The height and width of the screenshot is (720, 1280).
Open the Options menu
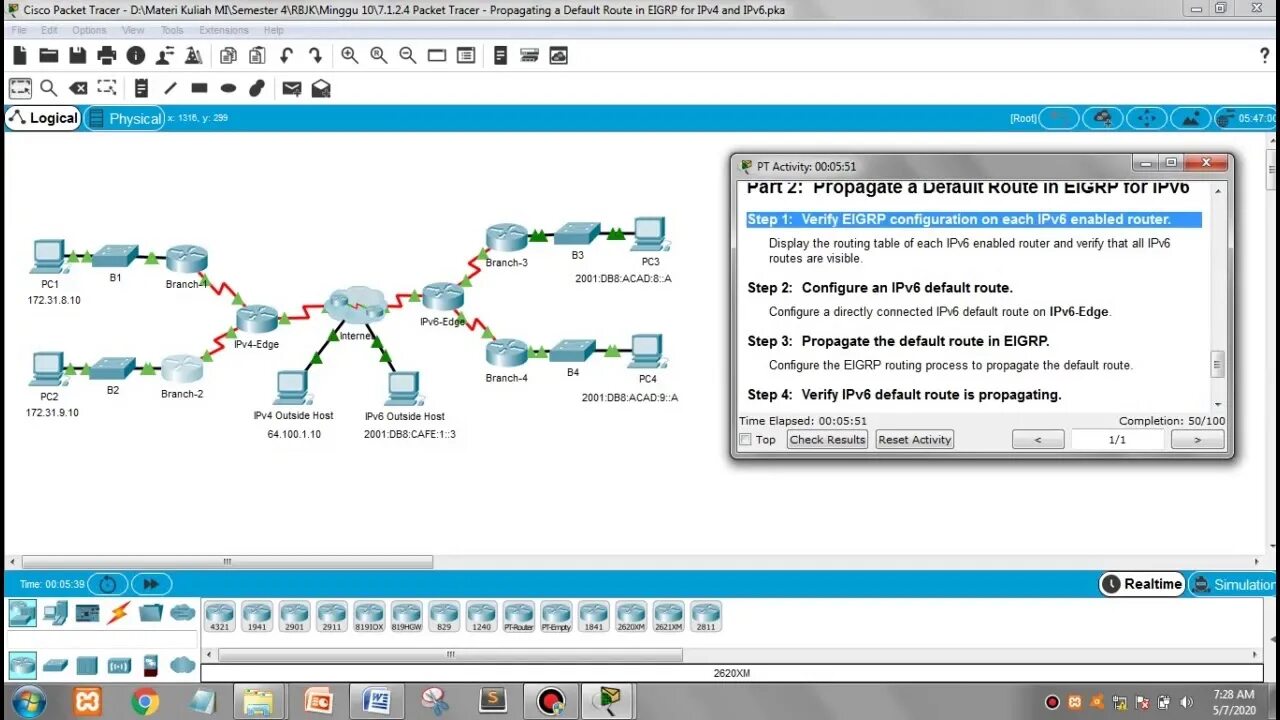coord(89,30)
